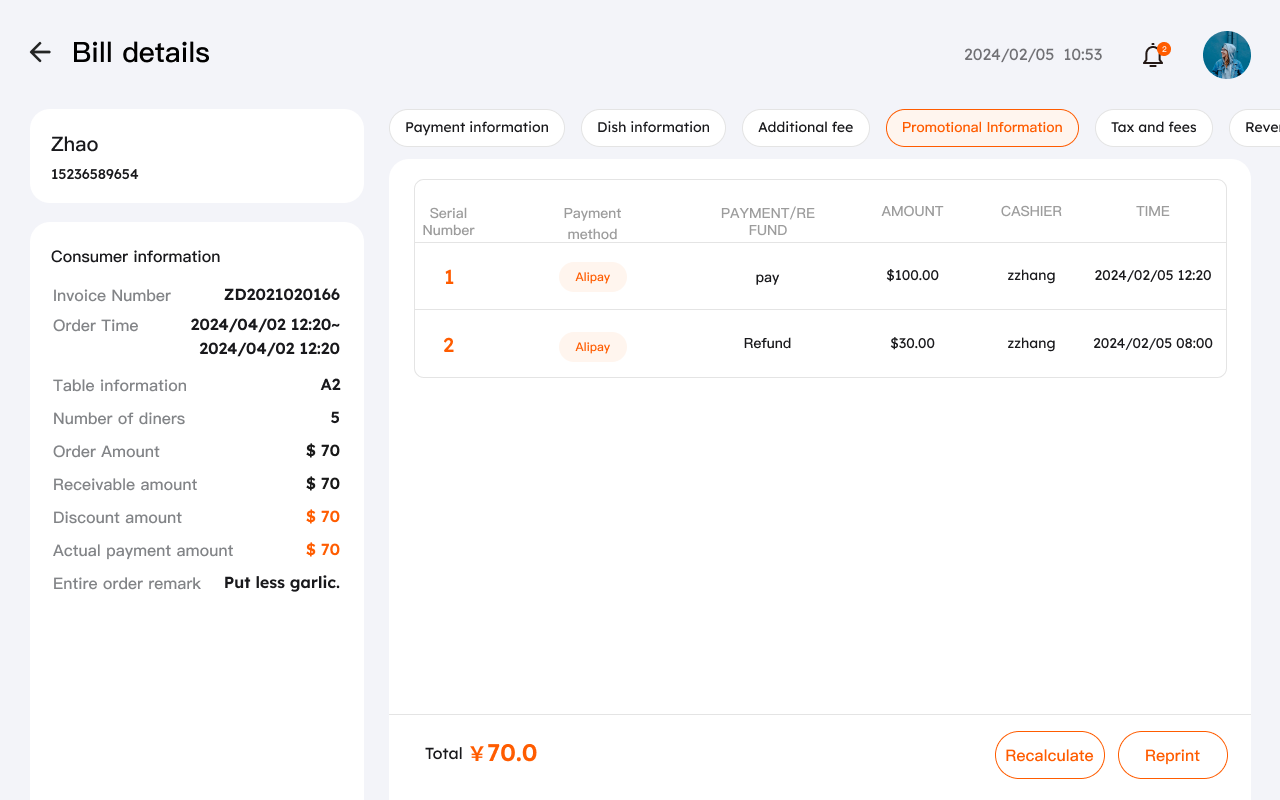Click the invoice number ZD2021020166
The height and width of the screenshot is (800, 1280).
tap(282, 295)
